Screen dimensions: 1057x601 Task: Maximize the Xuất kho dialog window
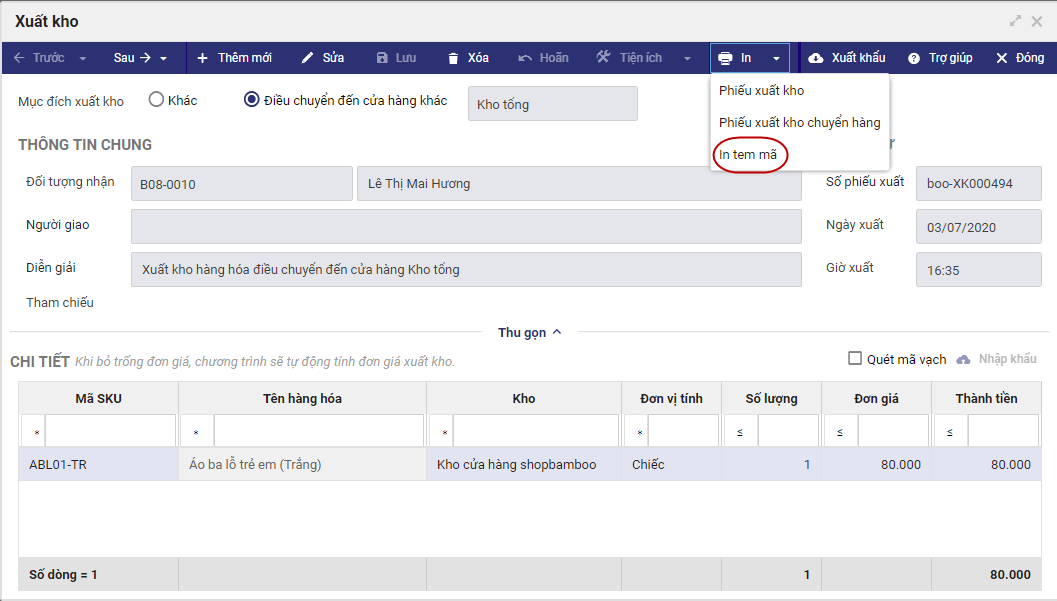tap(1015, 21)
